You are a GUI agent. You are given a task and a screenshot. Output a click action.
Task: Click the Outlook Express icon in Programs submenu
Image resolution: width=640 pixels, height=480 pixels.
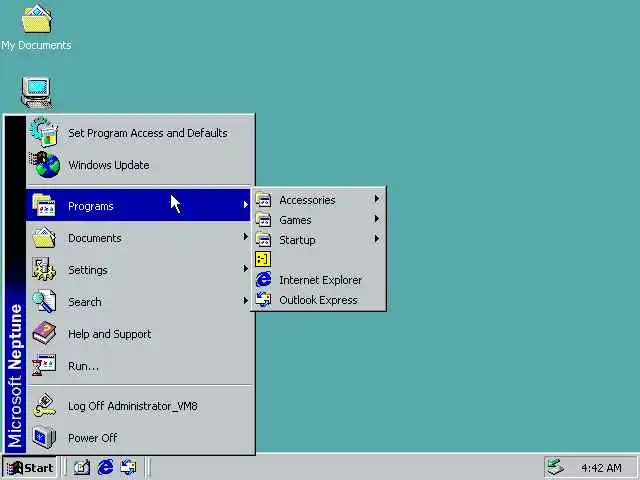[x=263, y=300]
